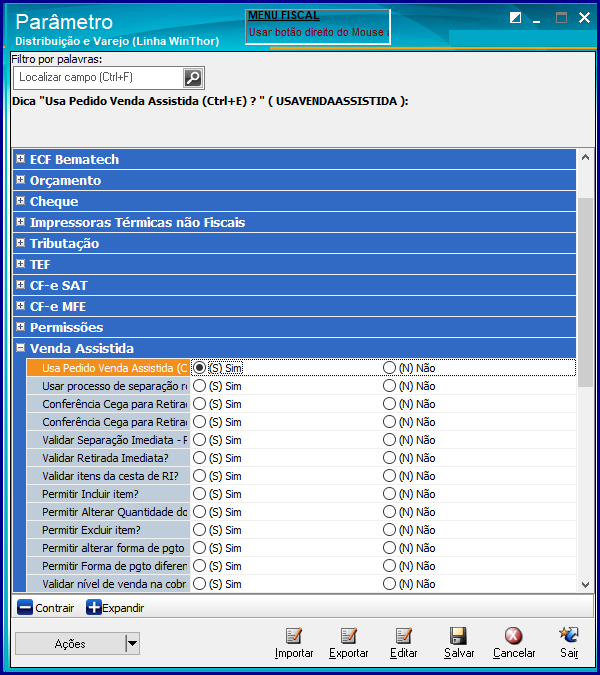The width and height of the screenshot is (600, 675).
Task: Select row Permitir Forma de pgto diferente
Action: (108, 566)
